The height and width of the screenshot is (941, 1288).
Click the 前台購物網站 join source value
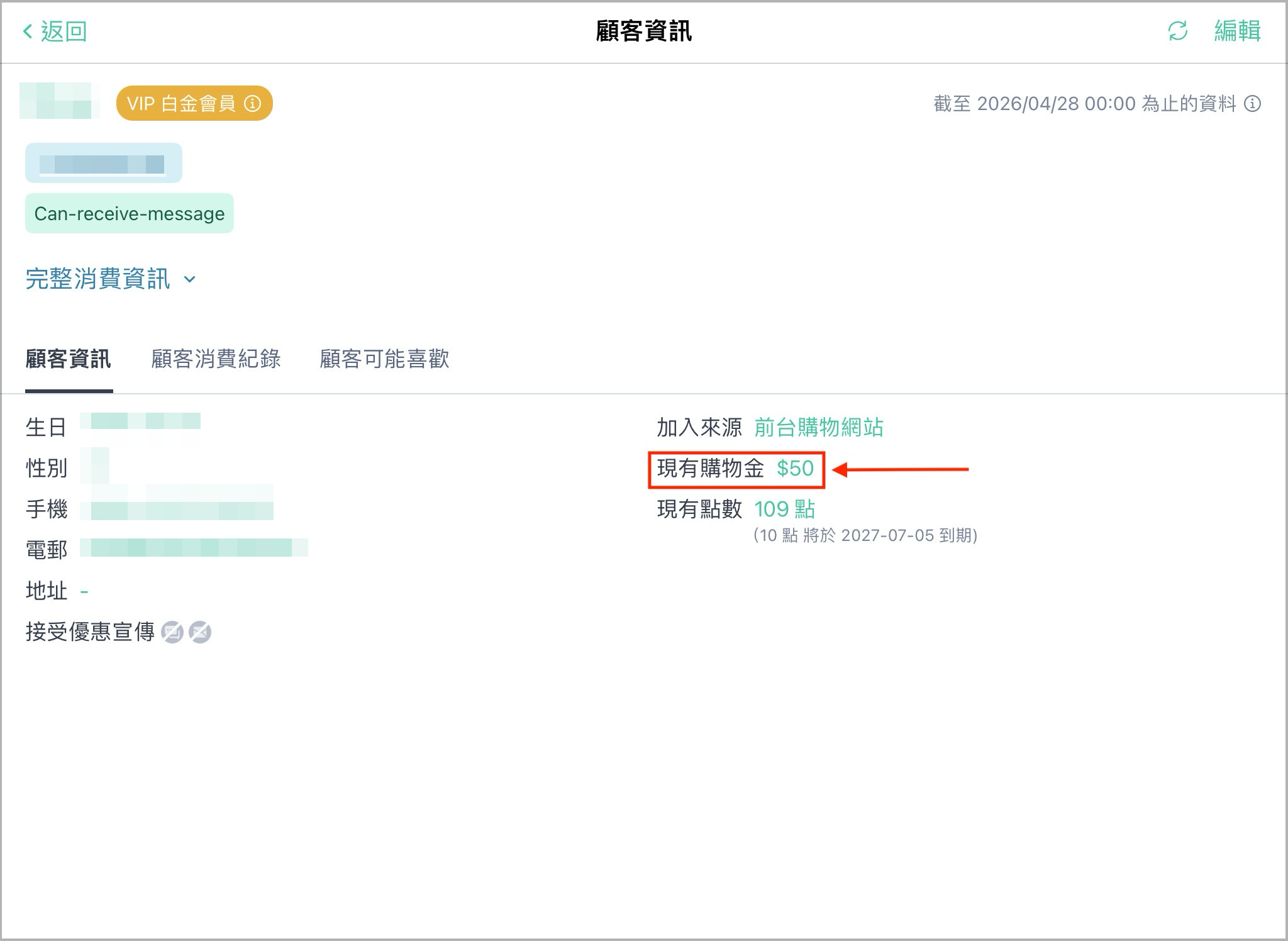point(819,428)
